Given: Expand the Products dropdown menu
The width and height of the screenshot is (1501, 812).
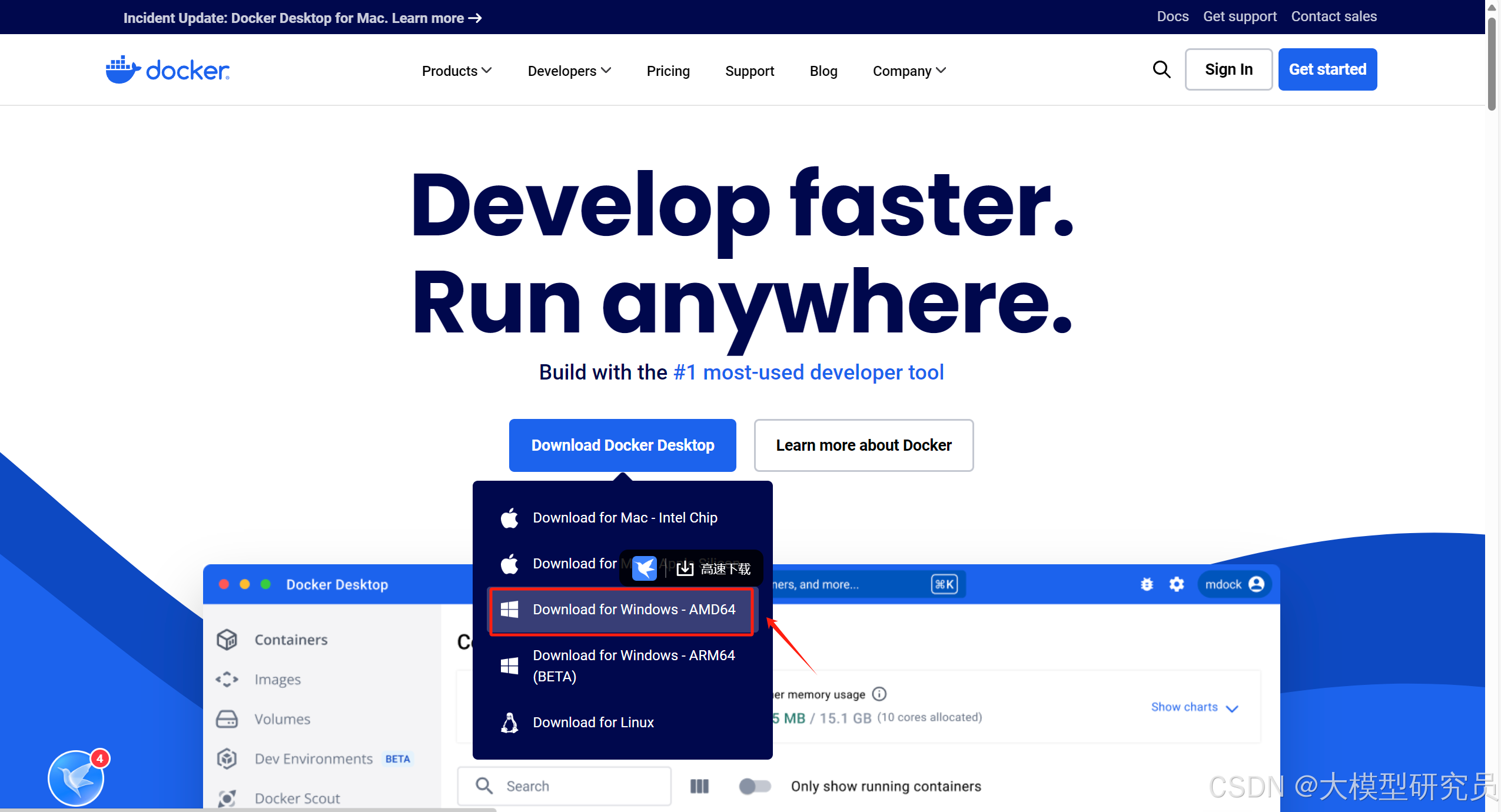Looking at the screenshot, I should pos(456,71).
